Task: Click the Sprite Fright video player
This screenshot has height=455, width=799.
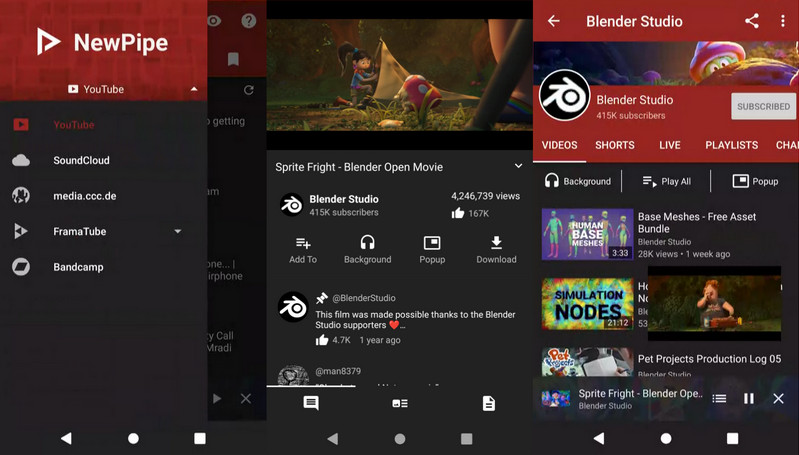Action: (400, 75)
